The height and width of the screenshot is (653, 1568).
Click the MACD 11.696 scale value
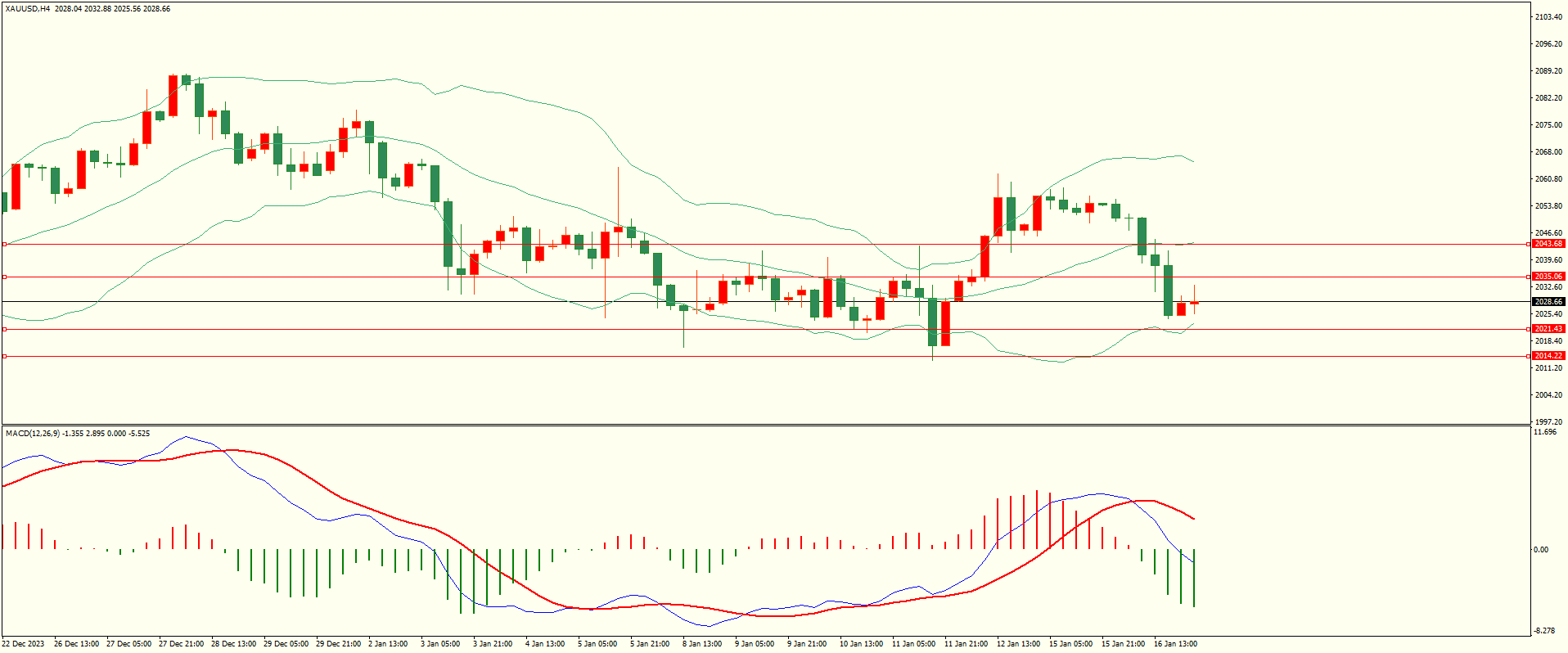tap(1545, 432)
